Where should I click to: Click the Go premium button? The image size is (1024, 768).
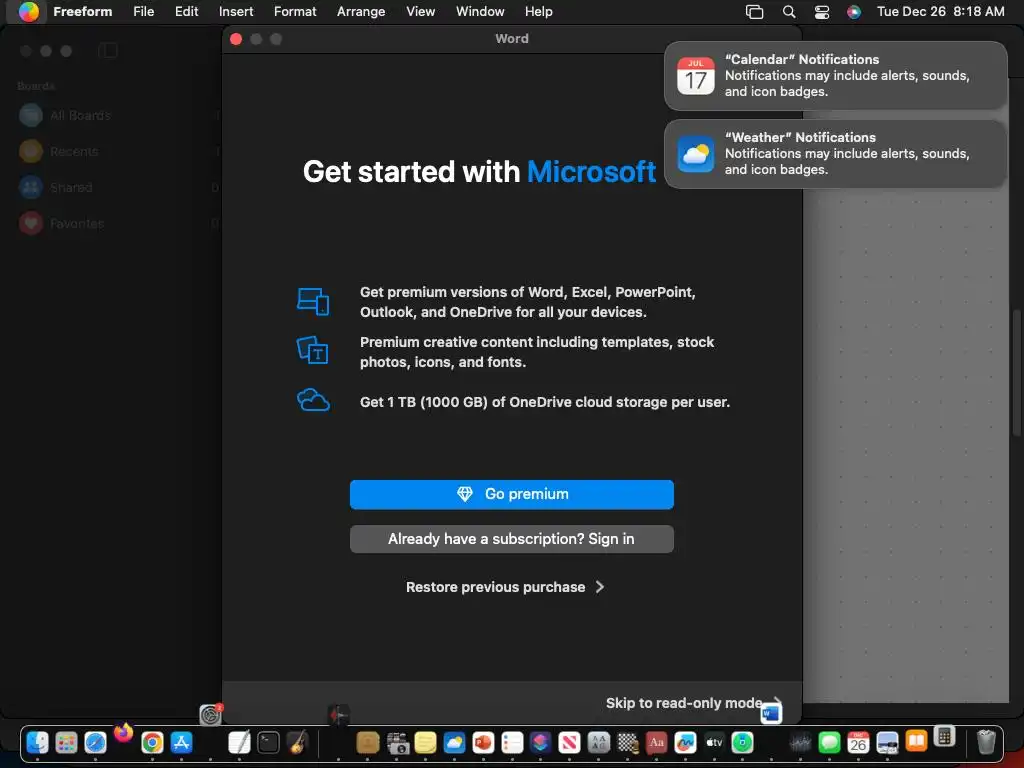click(x=511, y=494)
